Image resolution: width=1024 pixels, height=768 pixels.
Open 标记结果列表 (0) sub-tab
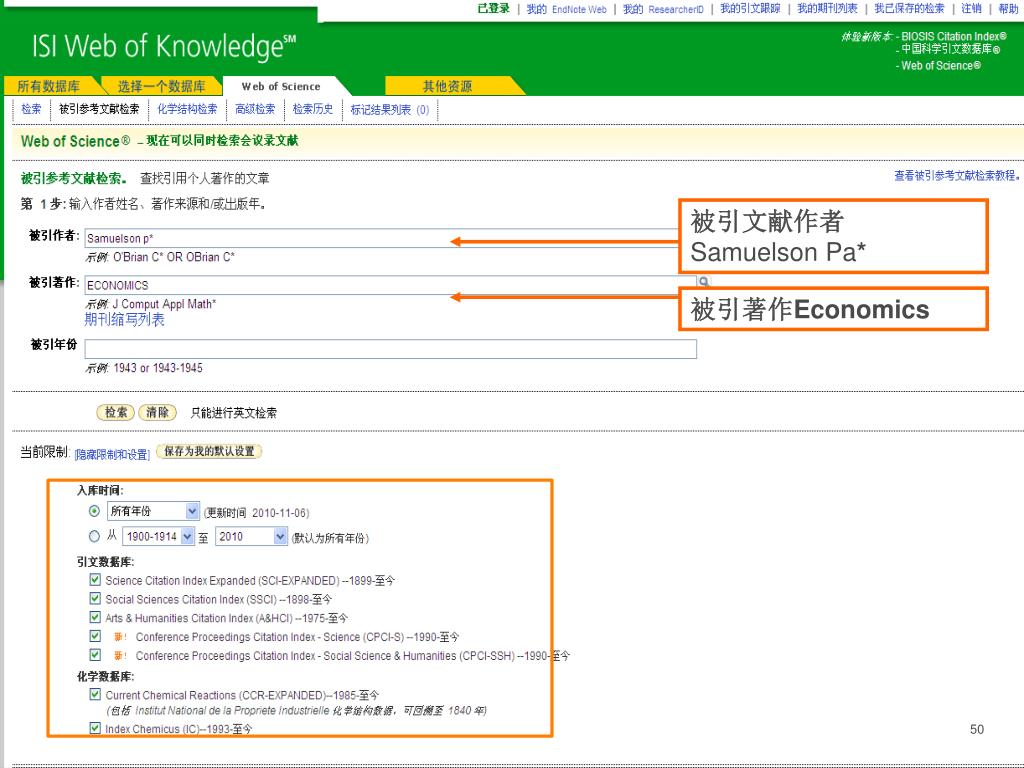(x=390, y=110)
